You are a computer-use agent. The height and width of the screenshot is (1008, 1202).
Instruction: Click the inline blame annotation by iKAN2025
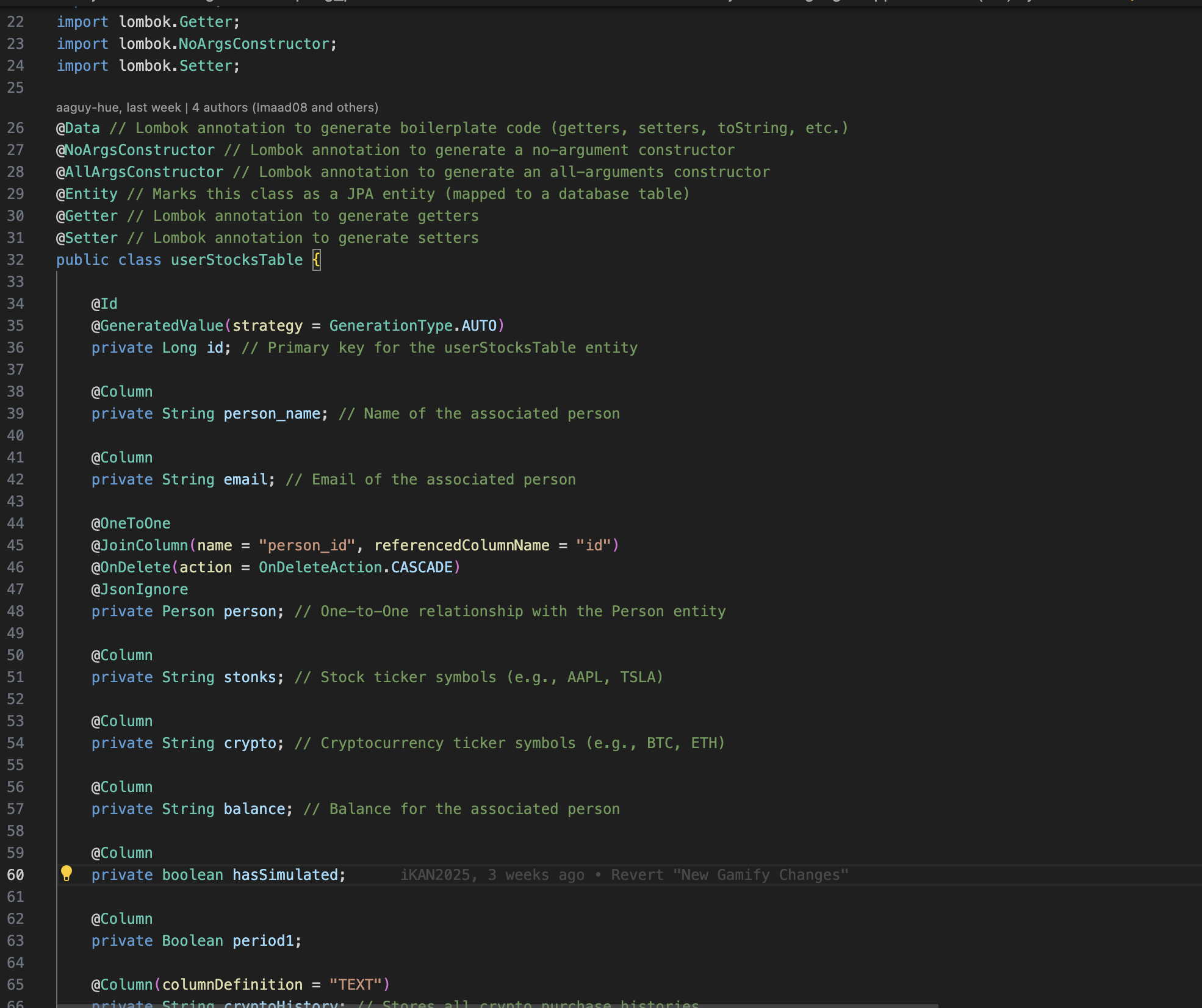[624, 875]
